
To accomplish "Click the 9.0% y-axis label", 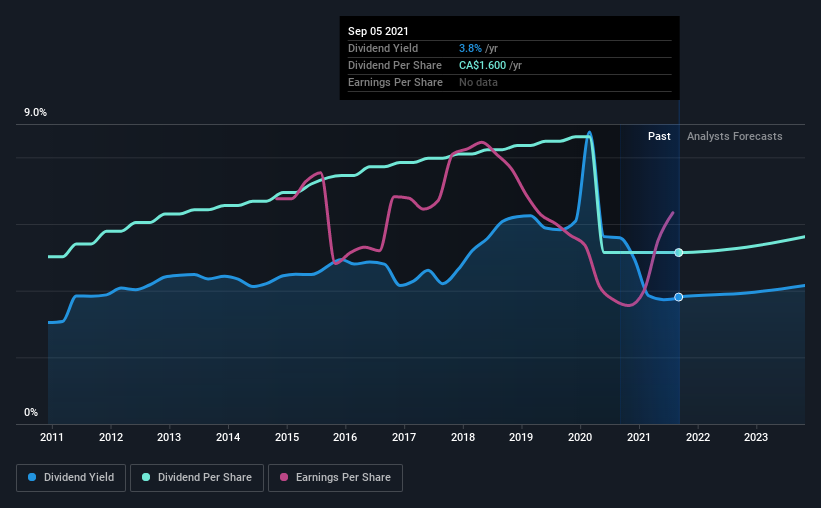I will 35,113.
